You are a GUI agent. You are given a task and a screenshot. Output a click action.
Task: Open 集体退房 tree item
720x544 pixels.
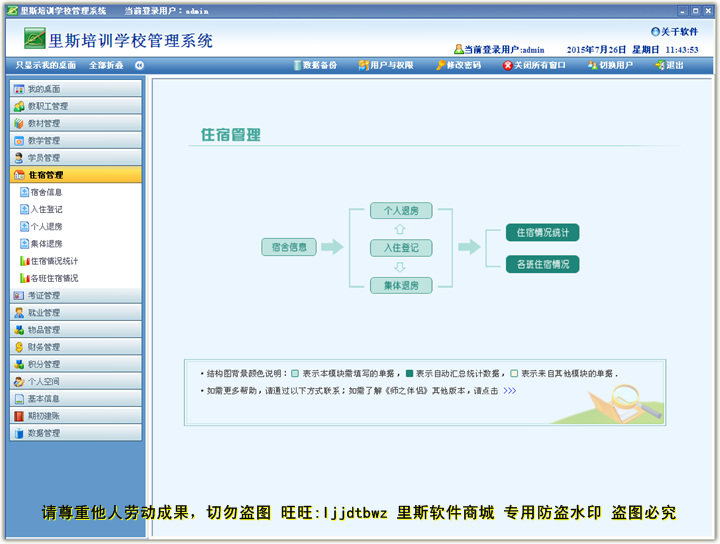point(46,244)
